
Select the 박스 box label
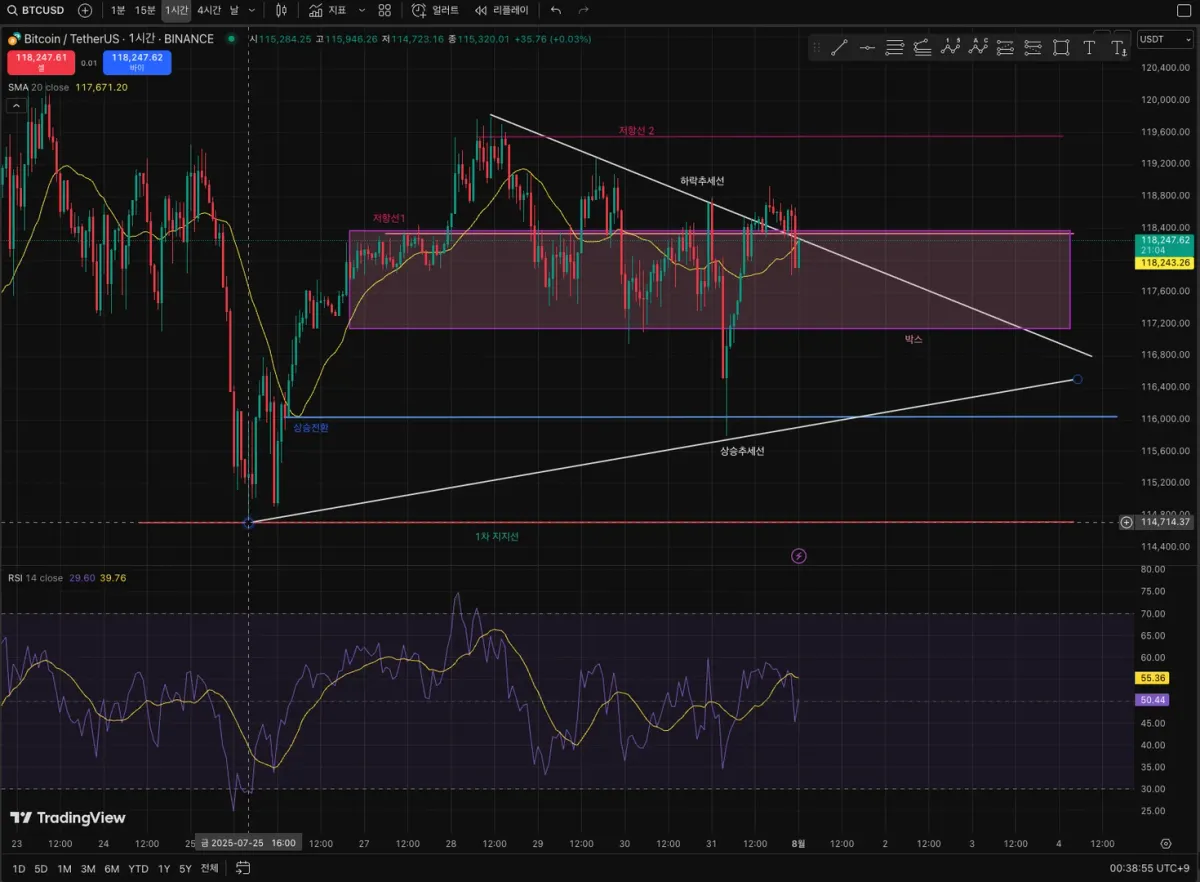click(x=914, y=339)
